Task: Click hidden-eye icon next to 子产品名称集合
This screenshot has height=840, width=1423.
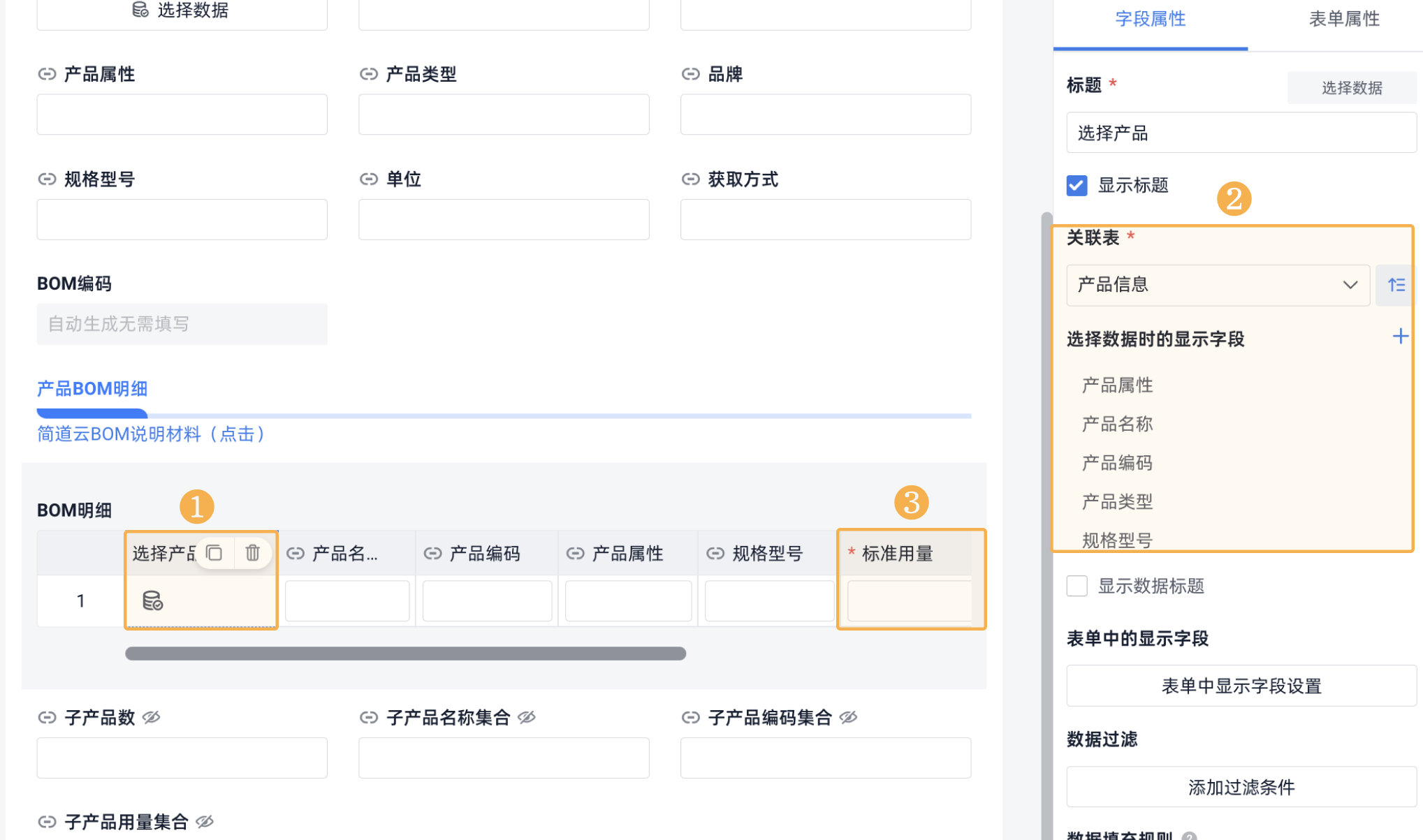Action: 527,717
